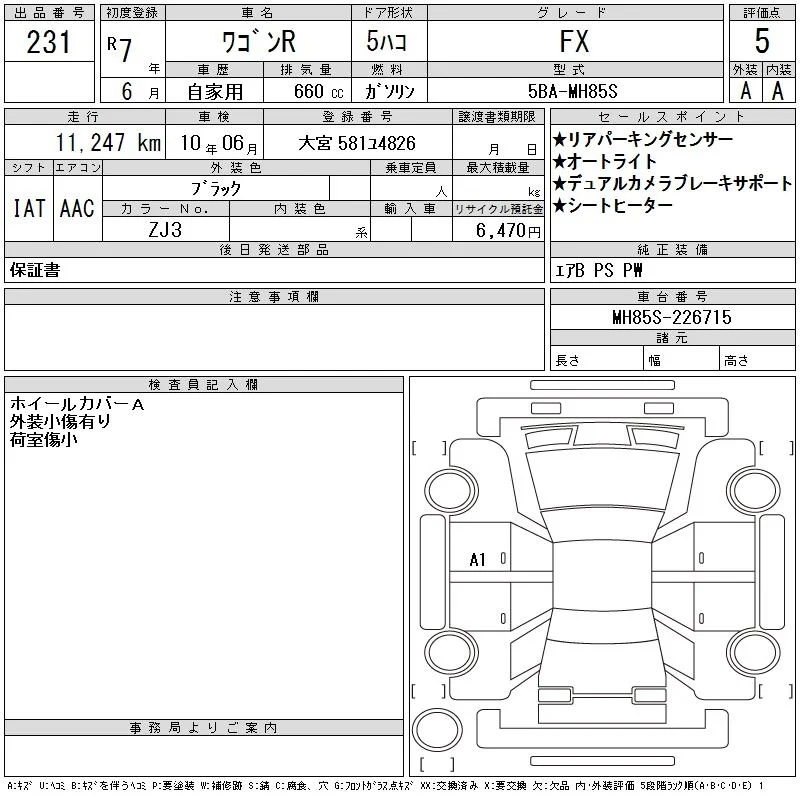
Task: Click the 事務局よりご案内 header
Action: coord(203,728)
